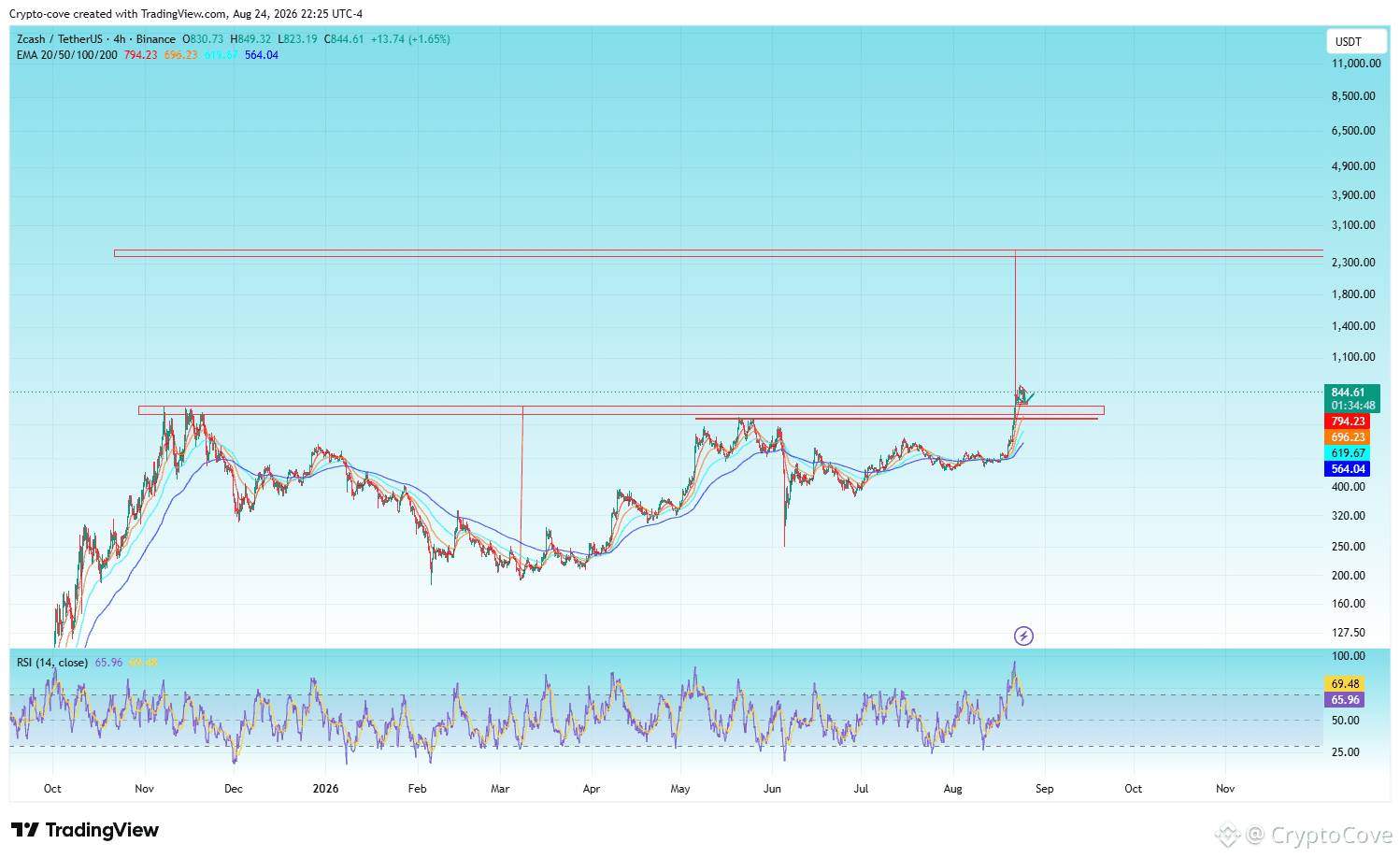This screenshot has height=858, width=1400.
Task: Click the Mar label on time axis
Action: [x=500, y=789]
